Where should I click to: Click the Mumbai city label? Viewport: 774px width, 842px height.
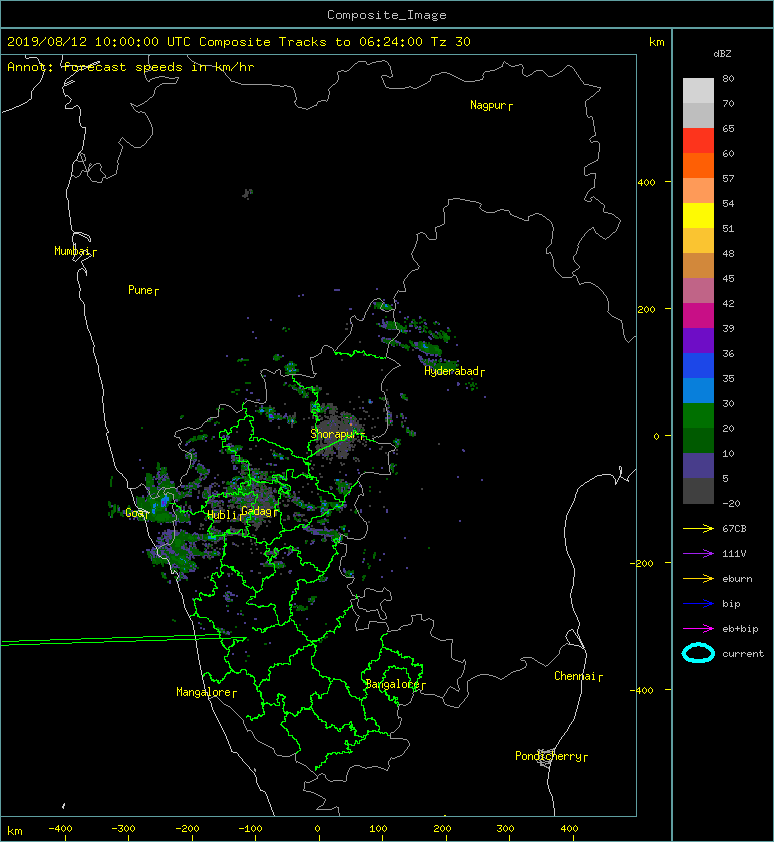72,251
